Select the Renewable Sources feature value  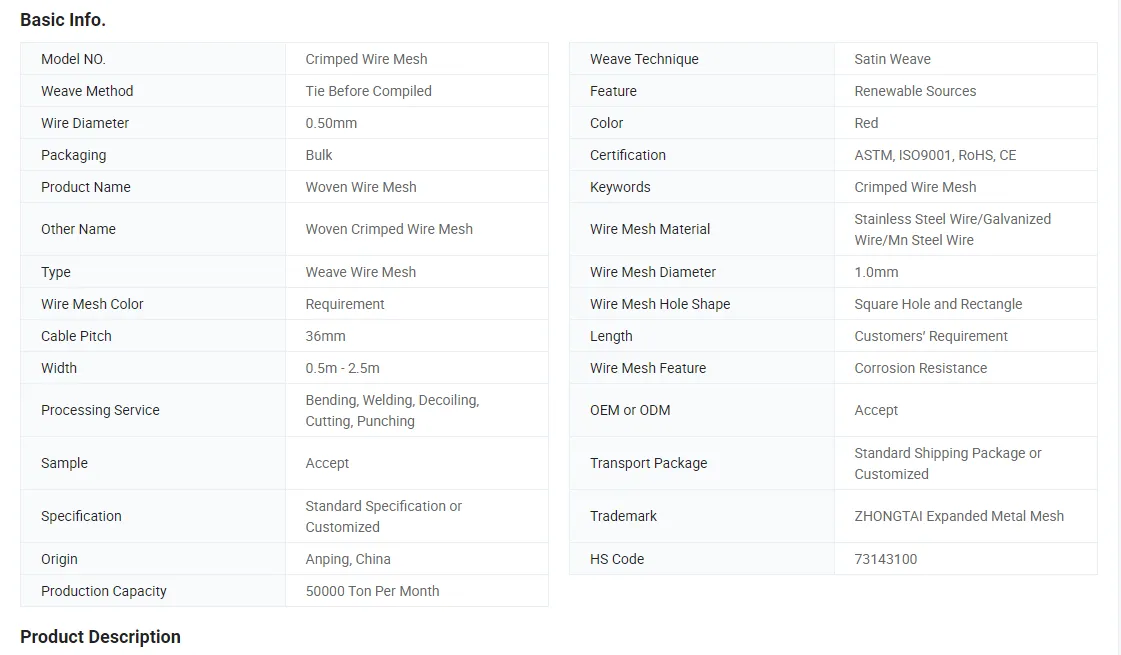(x=915, y=91)
